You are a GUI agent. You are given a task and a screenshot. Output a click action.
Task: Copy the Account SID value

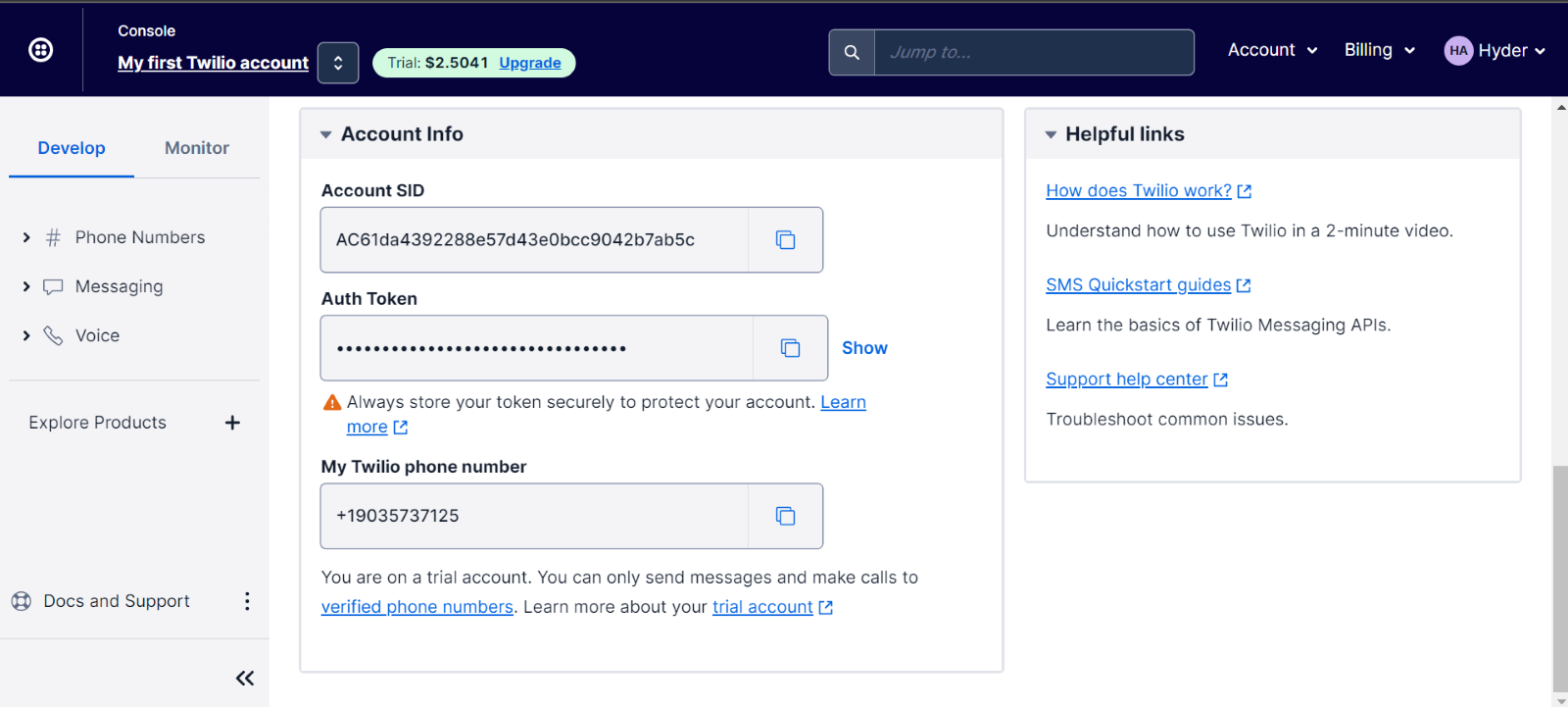click(785, 240)
